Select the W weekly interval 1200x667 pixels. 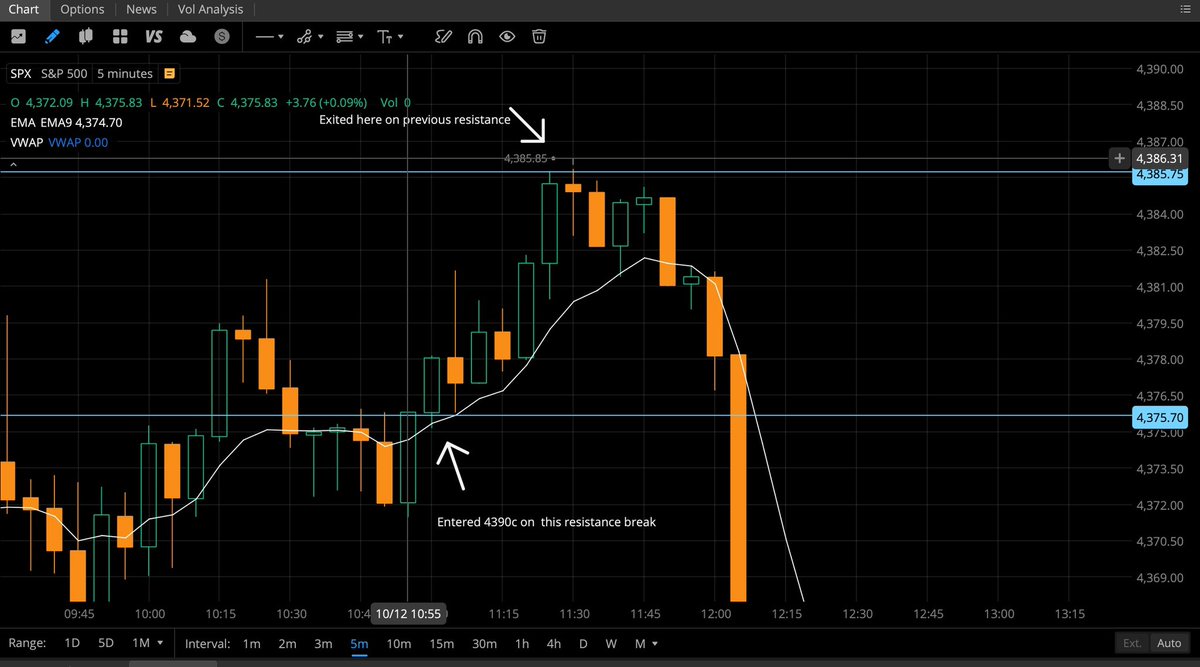[610, 643]
